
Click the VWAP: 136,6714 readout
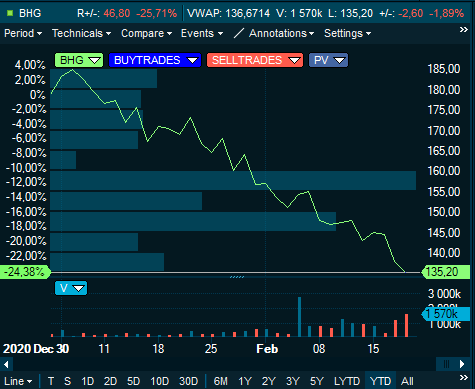point(228,13)
